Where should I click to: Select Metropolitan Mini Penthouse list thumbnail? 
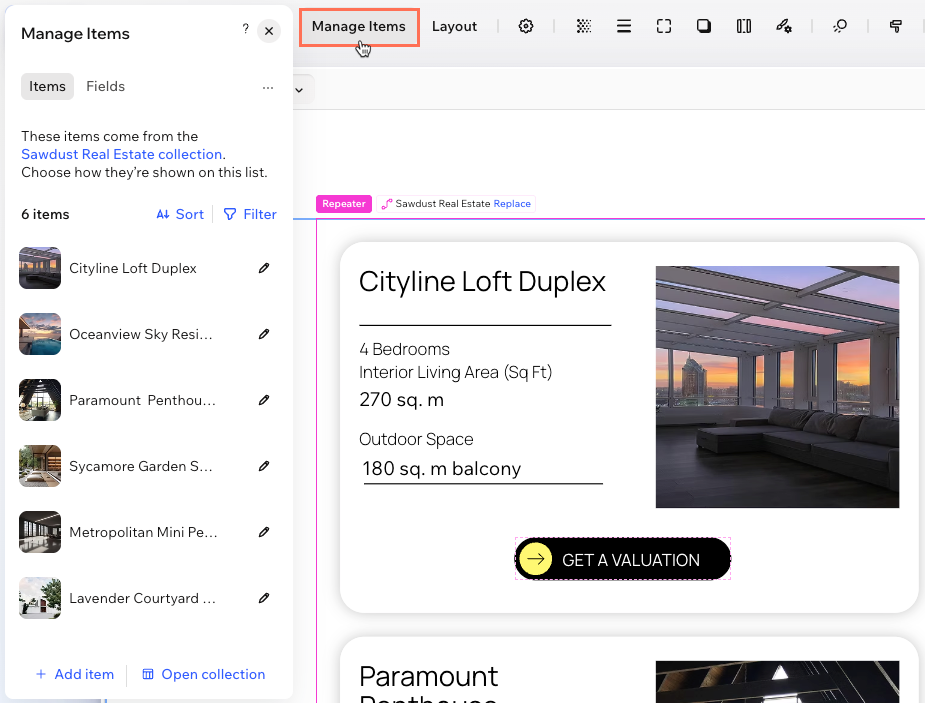tap(40, 532)
